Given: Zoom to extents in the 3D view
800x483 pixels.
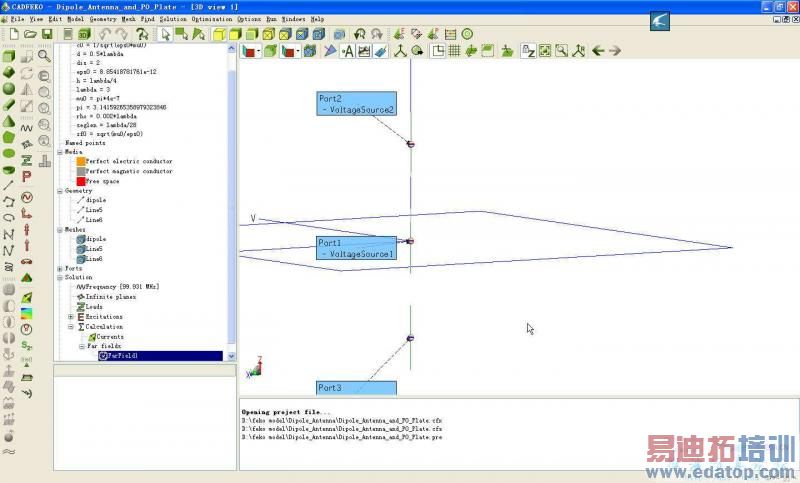Looking at the screenshot, I should [x=545, y=50].
